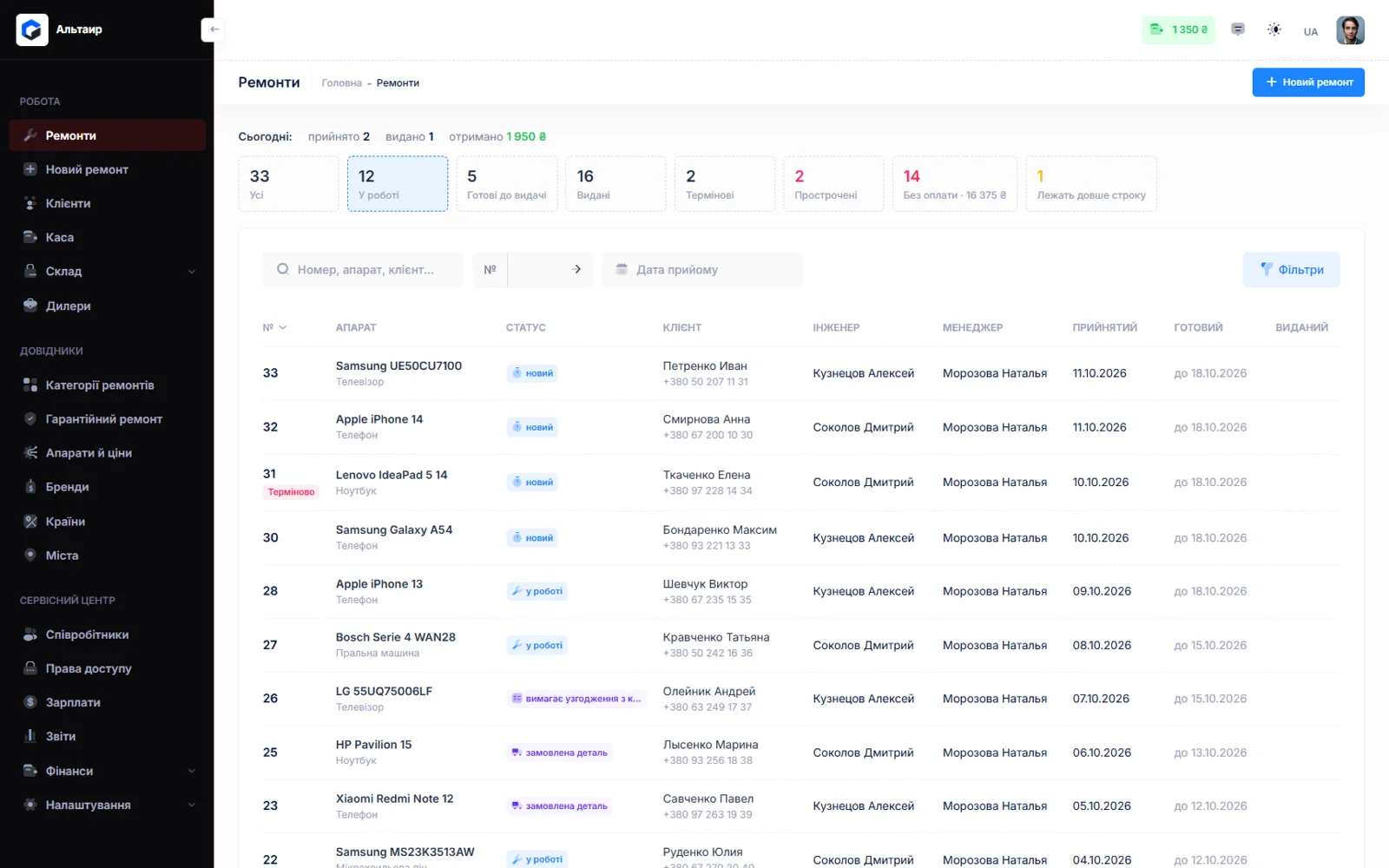Toggle the light/dark theme sun icon
This screenshot has height=868, width=1389.
[1274, 30]
